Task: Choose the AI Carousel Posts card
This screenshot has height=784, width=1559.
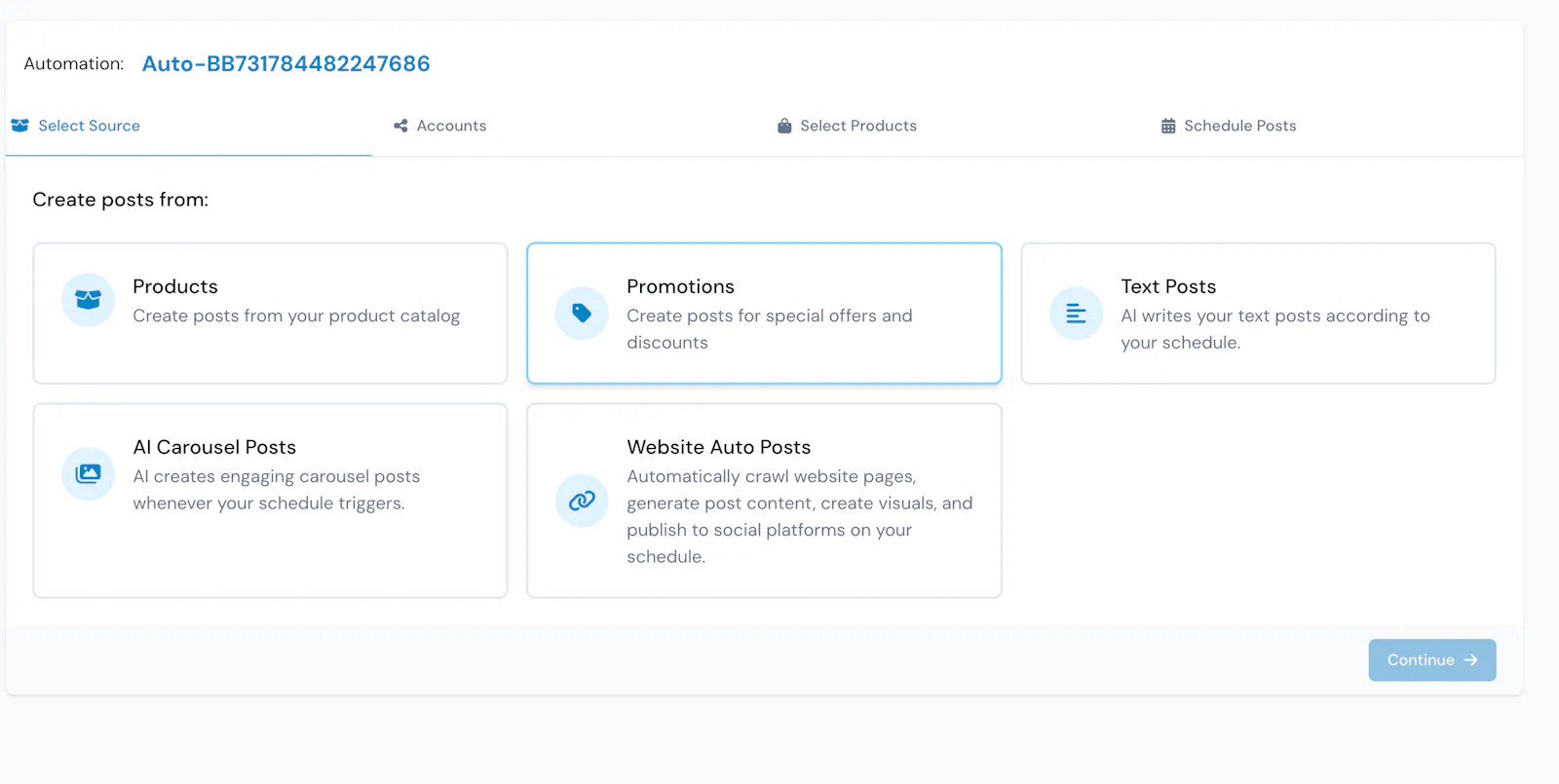Action: click(270, 501)
